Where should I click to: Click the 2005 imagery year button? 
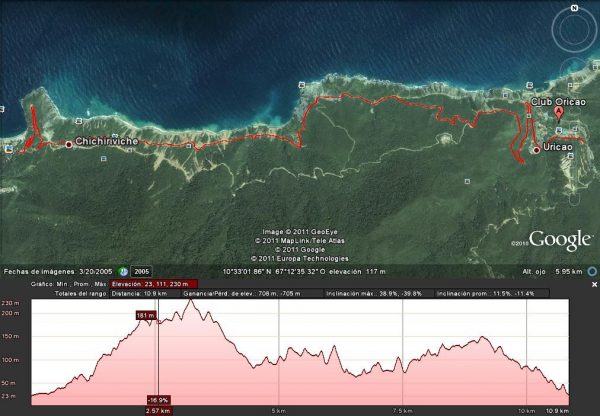(142, 271)
